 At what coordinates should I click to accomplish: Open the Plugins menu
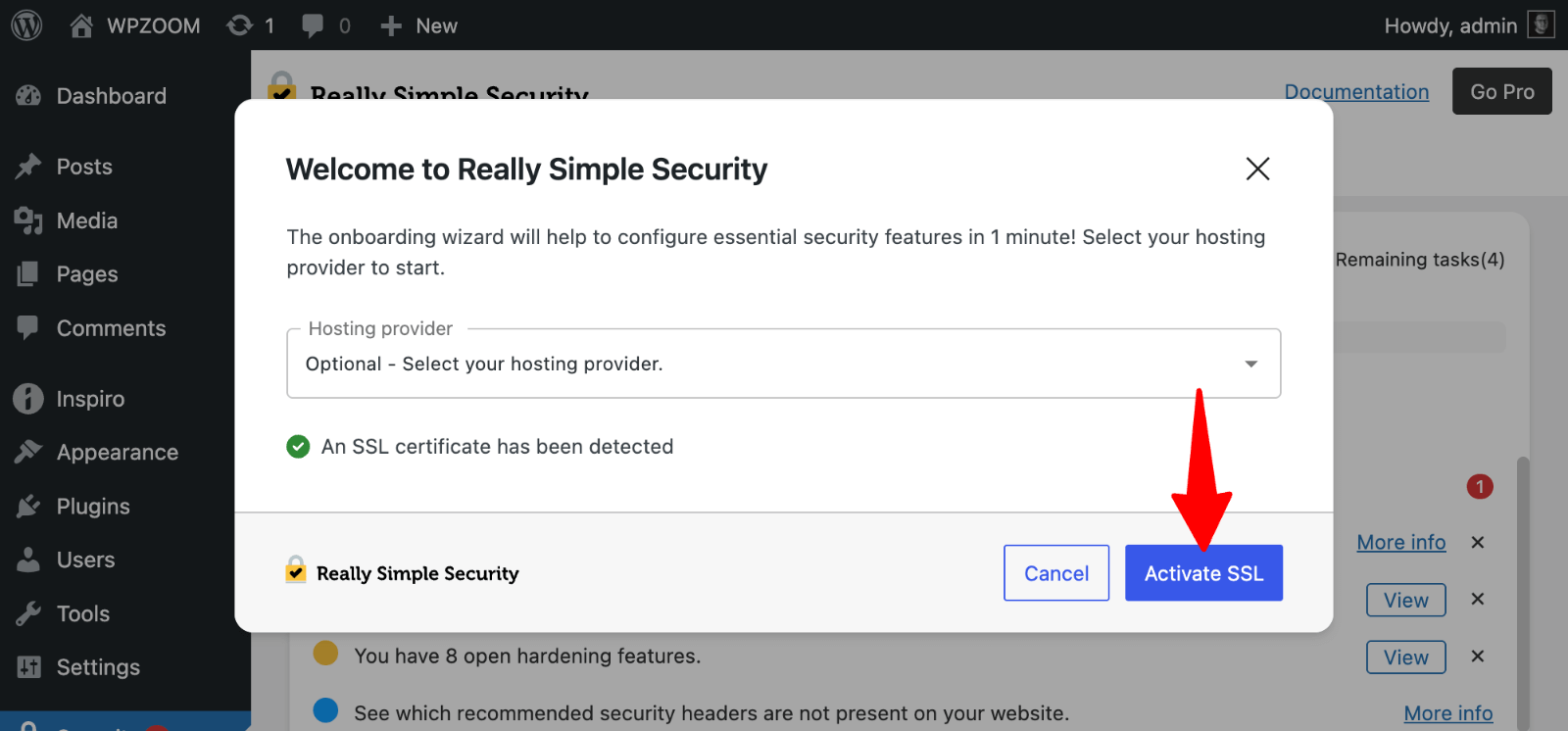click(x=93, y=507)
